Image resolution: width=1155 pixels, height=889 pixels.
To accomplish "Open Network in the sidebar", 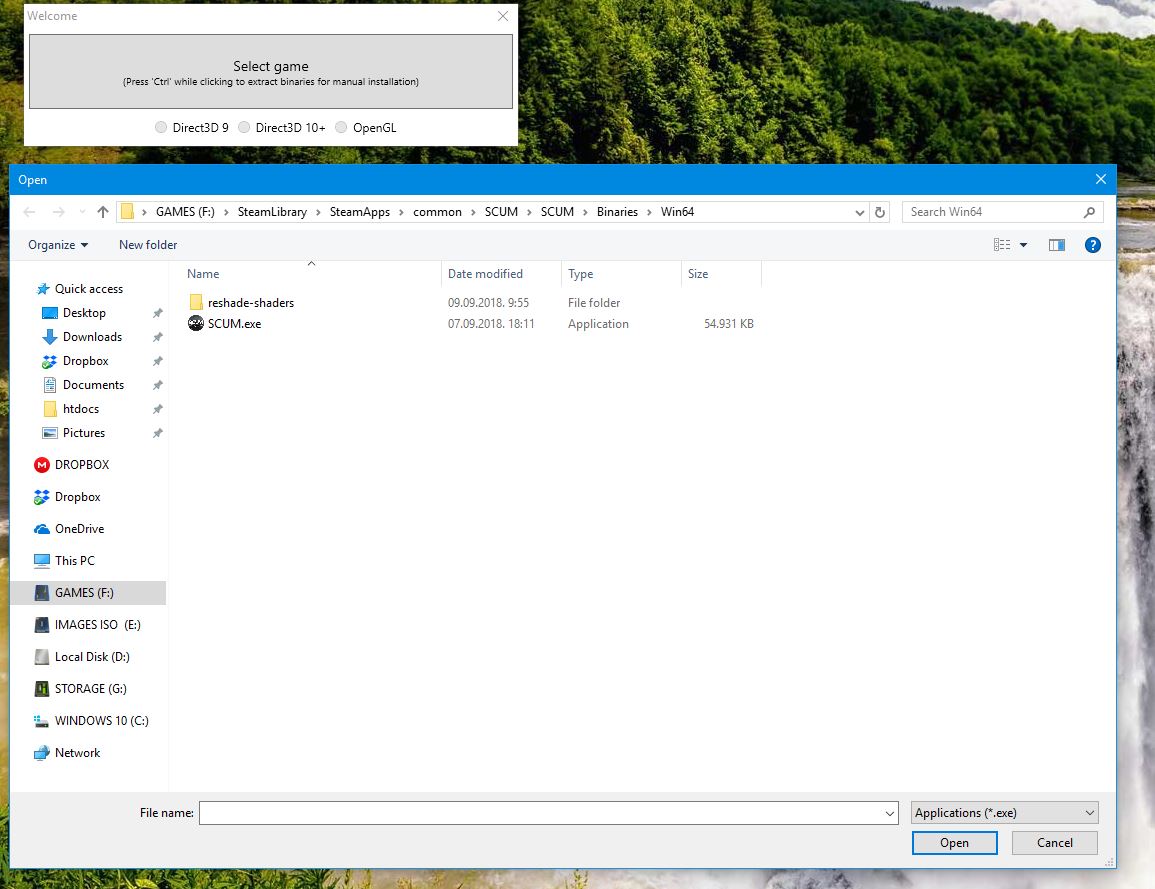I will coord(77,753).
